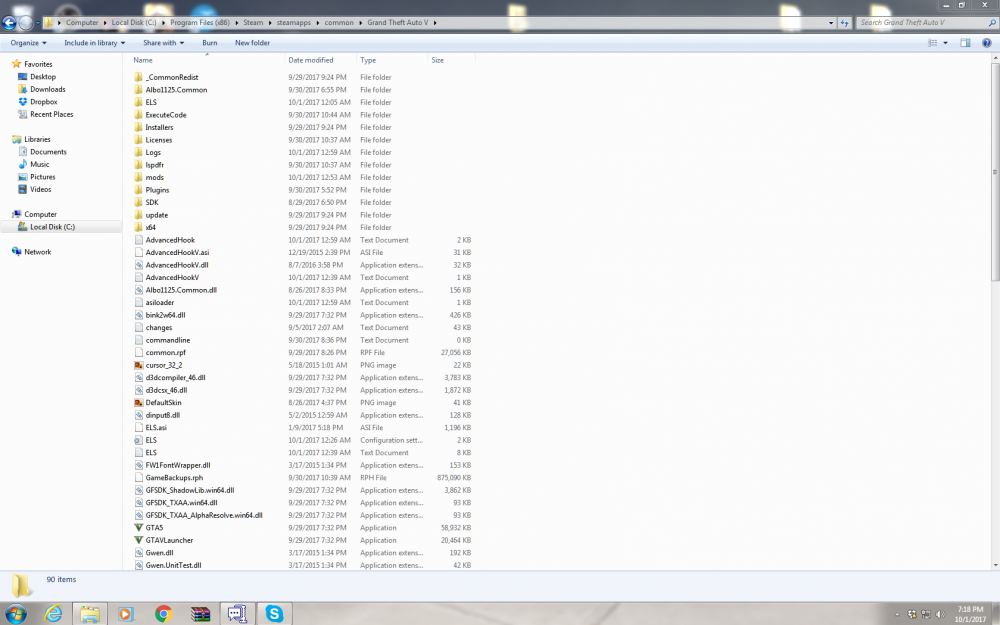Viewport: 1000px width, 625px height.
Task: Select the Plugins folder
Action: 157,190
